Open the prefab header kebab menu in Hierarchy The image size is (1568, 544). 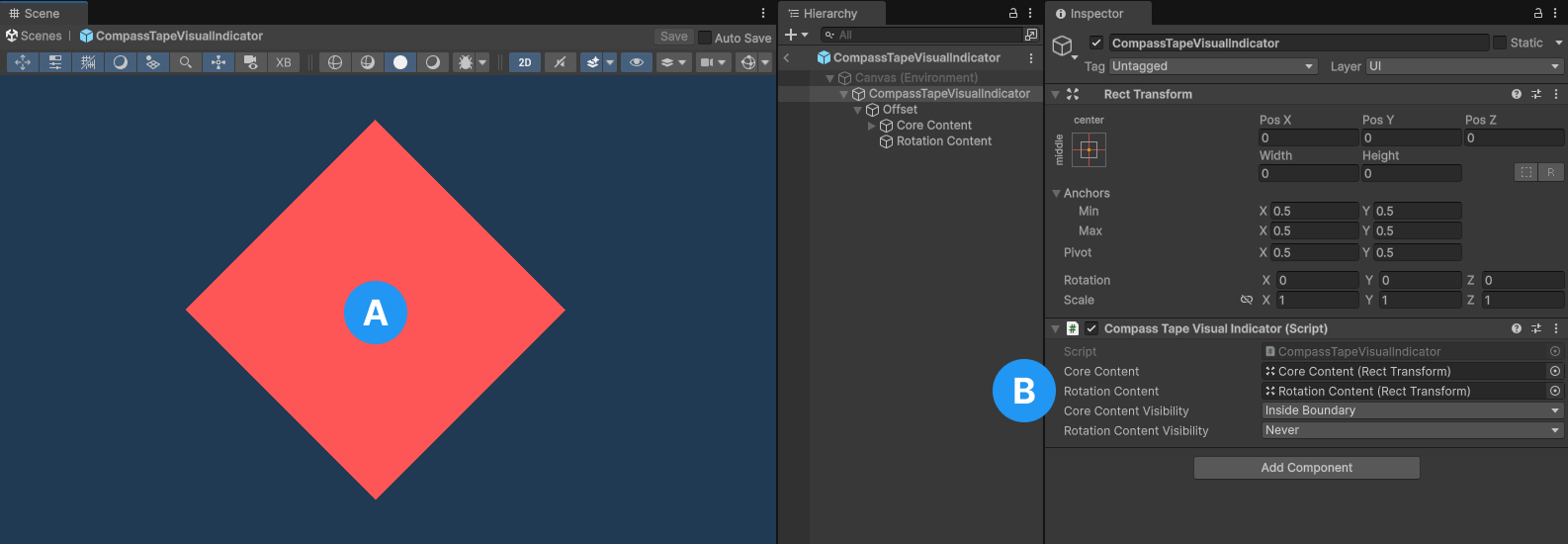1031,58
